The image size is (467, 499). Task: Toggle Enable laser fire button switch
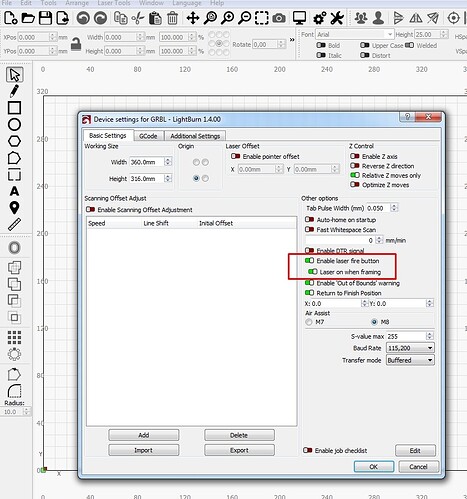pos(309,261)
